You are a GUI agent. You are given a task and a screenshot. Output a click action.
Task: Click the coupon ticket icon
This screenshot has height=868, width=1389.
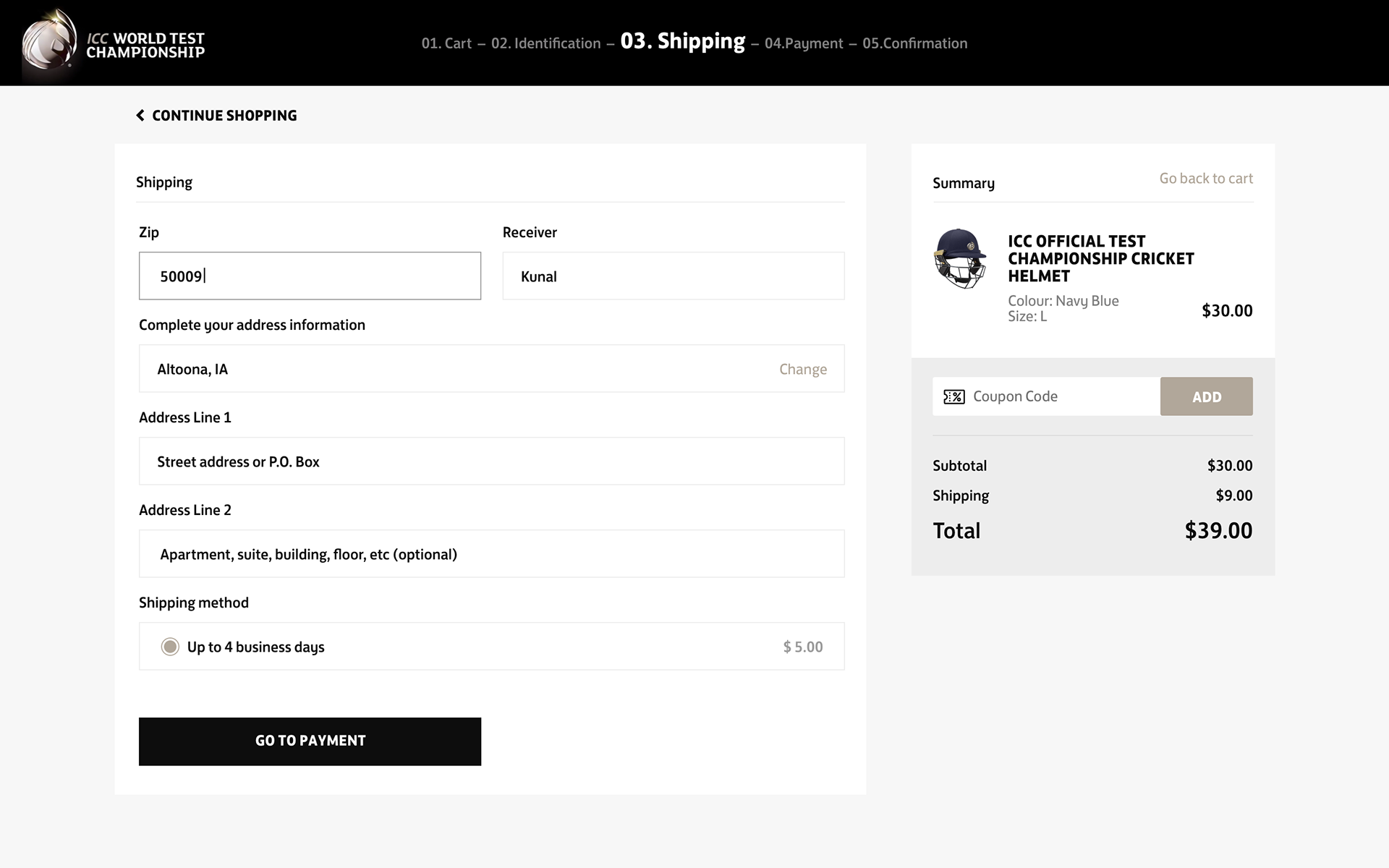point(953,396)
